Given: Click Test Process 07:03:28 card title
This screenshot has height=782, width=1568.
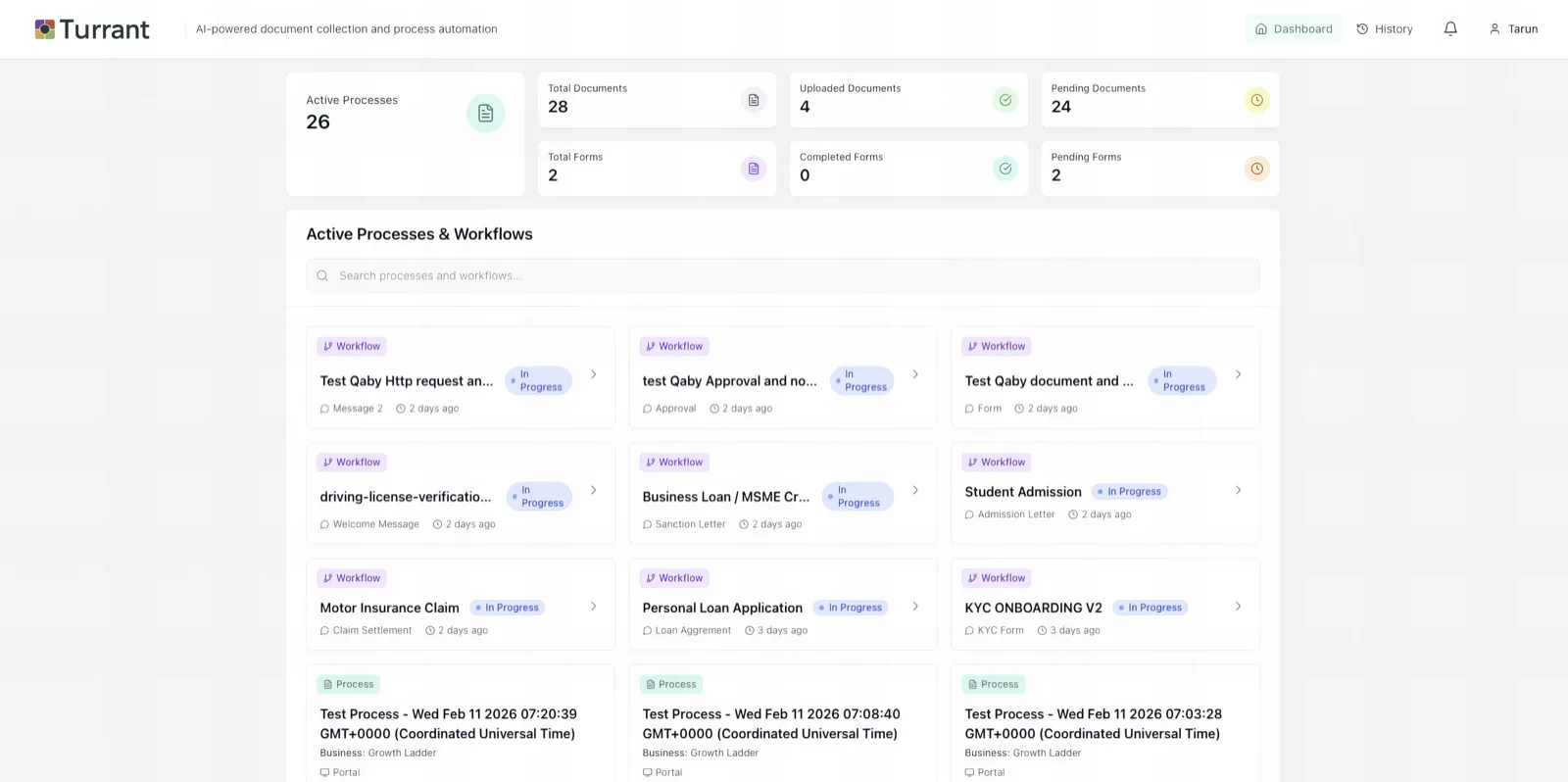Looking at the screenshot, I should [x=1093, y=724].
